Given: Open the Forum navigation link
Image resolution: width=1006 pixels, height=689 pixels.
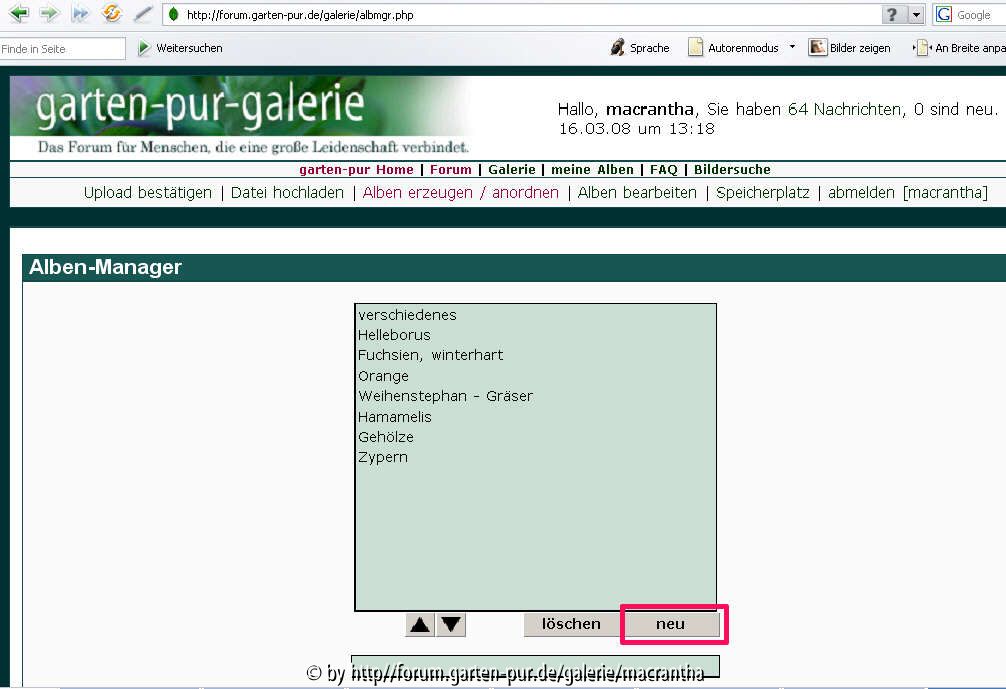Looking at the screenshot, I should click(450, 170).
